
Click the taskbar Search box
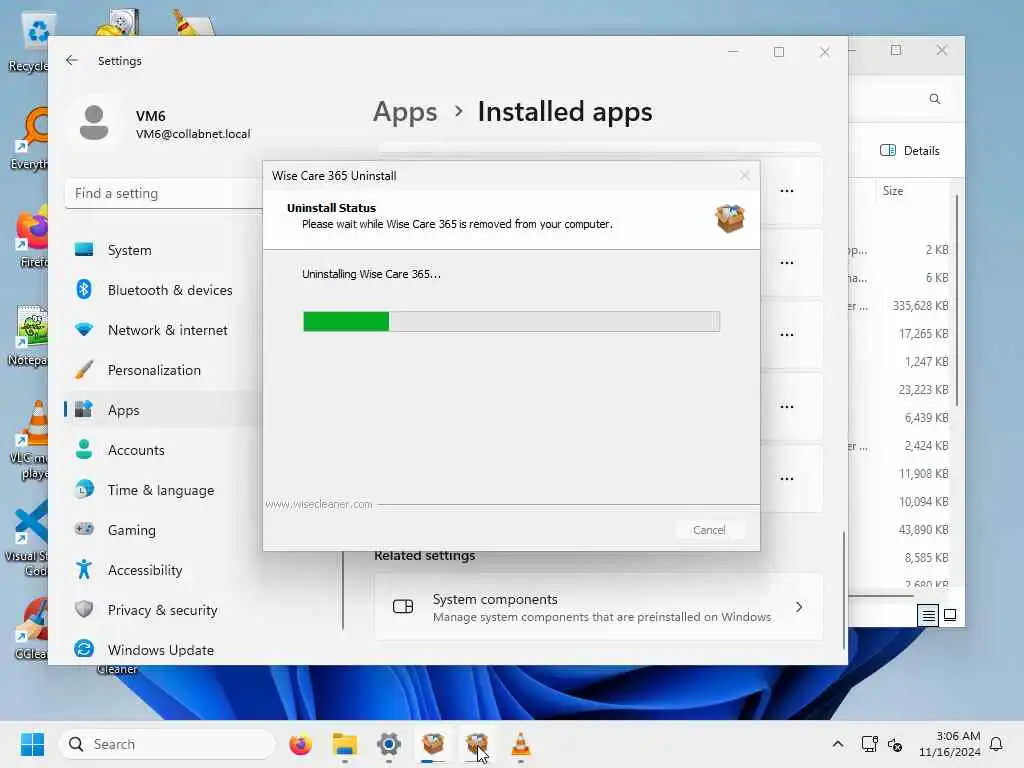(167, 744)
